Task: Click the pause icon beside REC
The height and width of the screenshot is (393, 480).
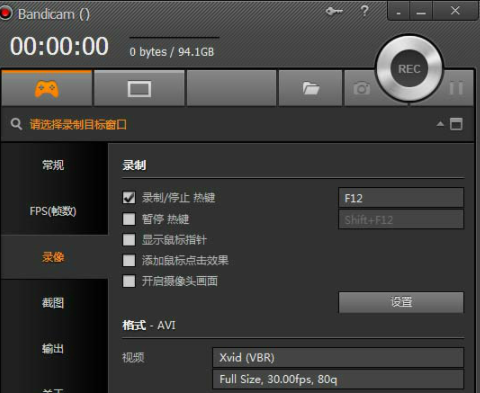Action: [x=456, y=89]
